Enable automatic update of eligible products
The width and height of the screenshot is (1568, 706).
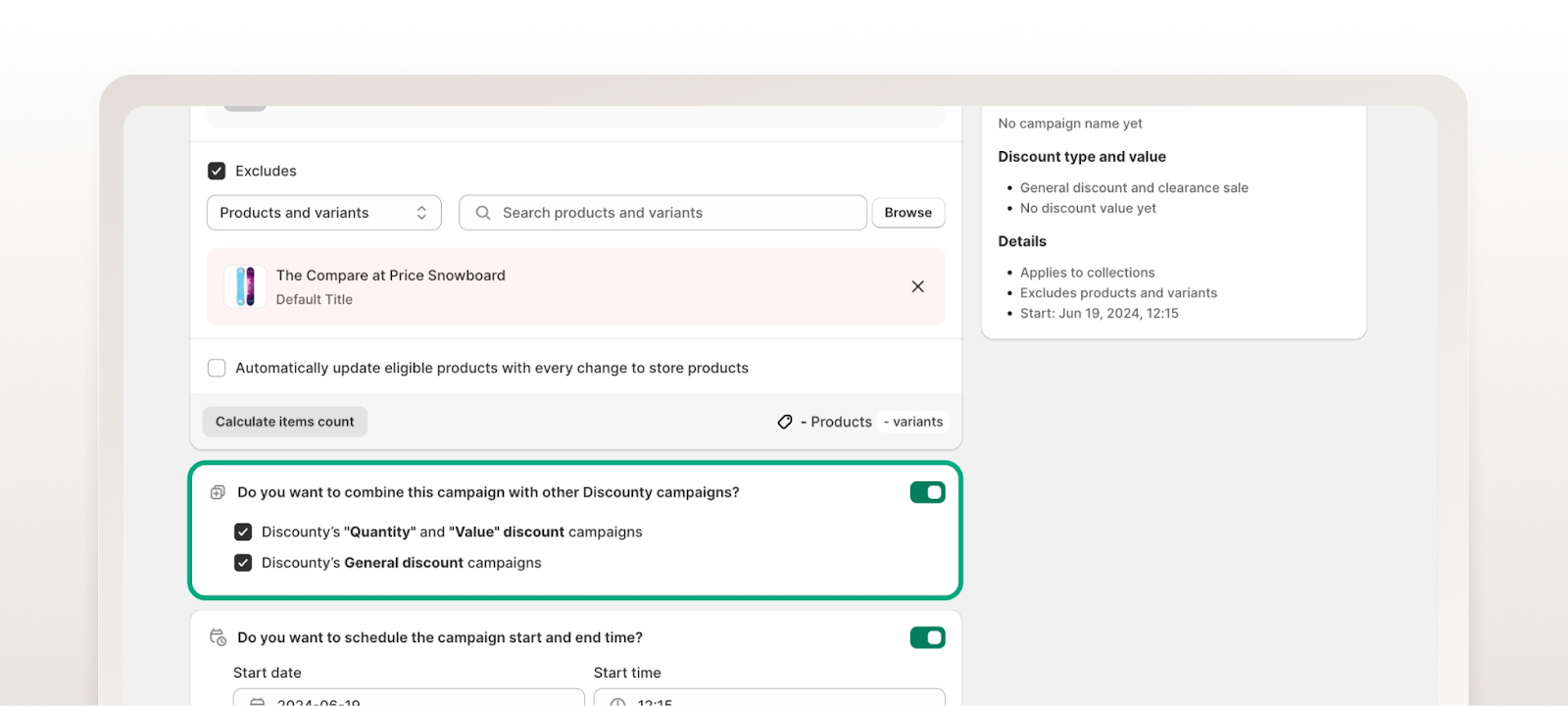tap(217, 368)
